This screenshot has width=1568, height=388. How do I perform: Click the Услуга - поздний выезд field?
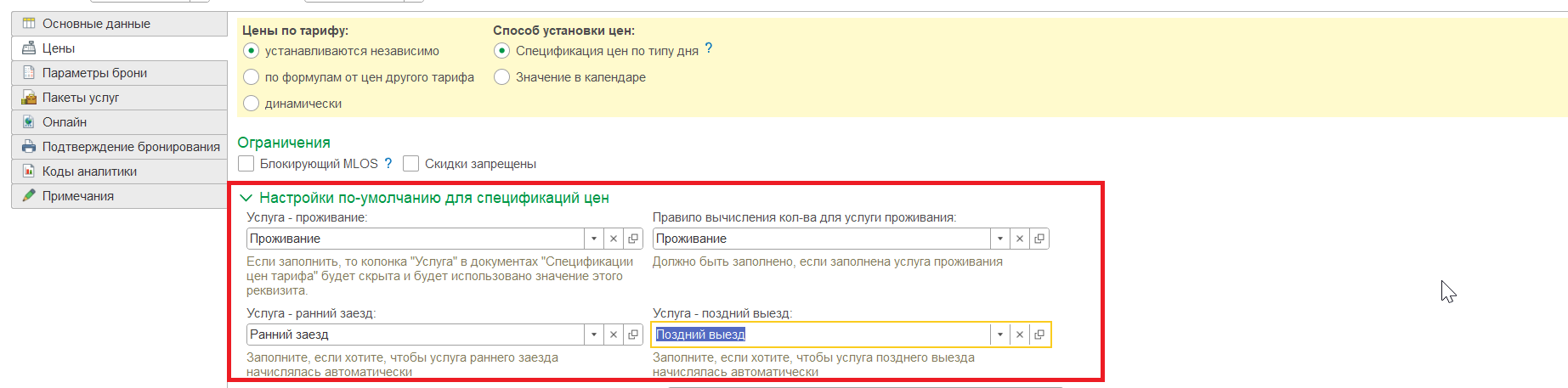pyautogui.click(x=821, y=335)
